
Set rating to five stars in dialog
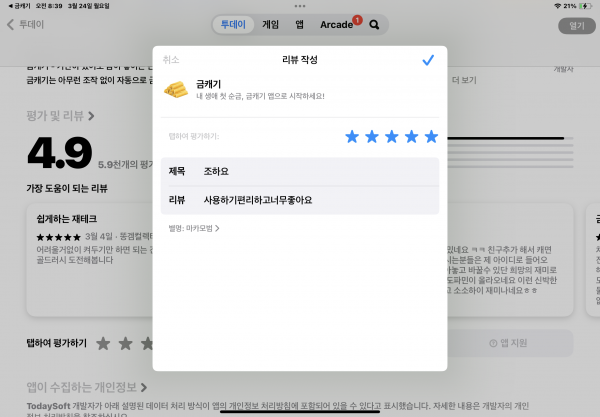(x=431, y=137)
